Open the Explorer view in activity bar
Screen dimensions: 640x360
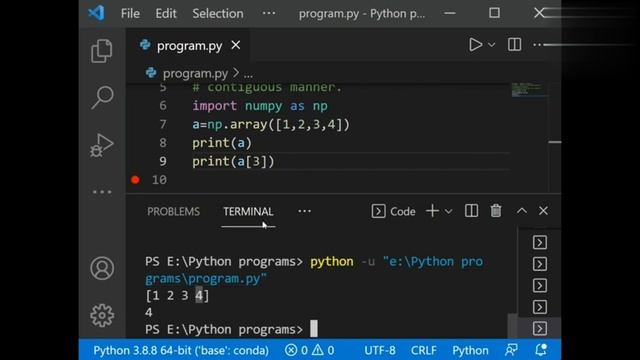pyautogui.click(x=102, y=51)
